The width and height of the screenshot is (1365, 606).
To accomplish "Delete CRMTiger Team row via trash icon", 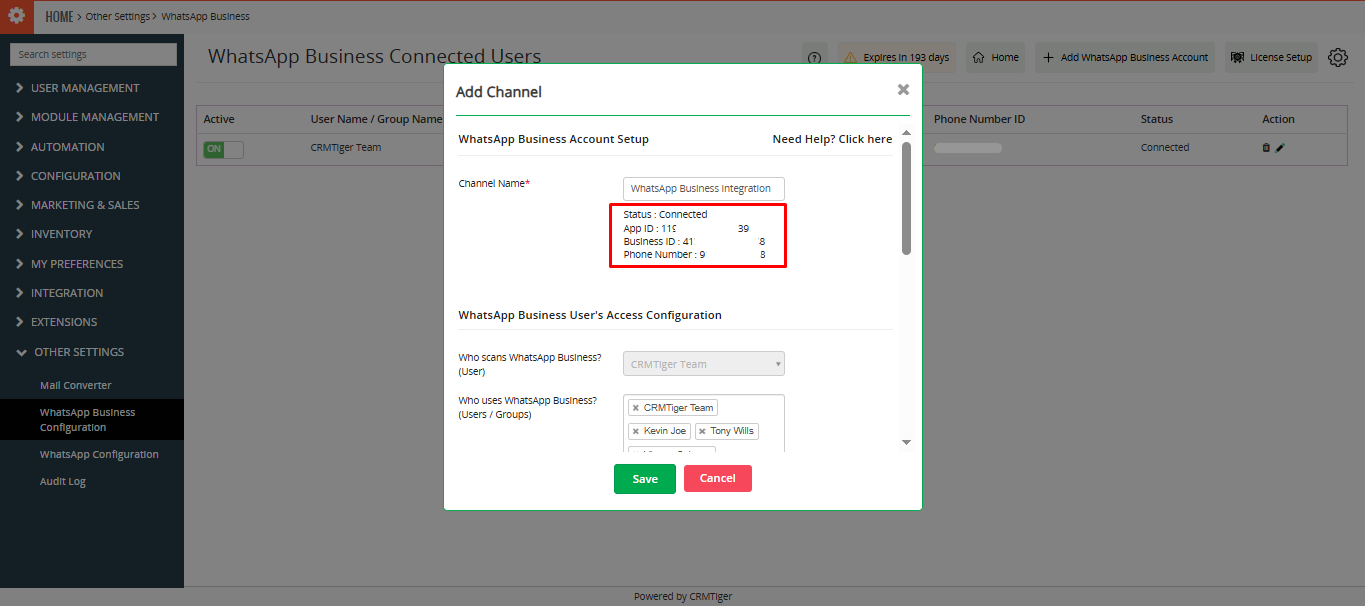I will 1266,148.
